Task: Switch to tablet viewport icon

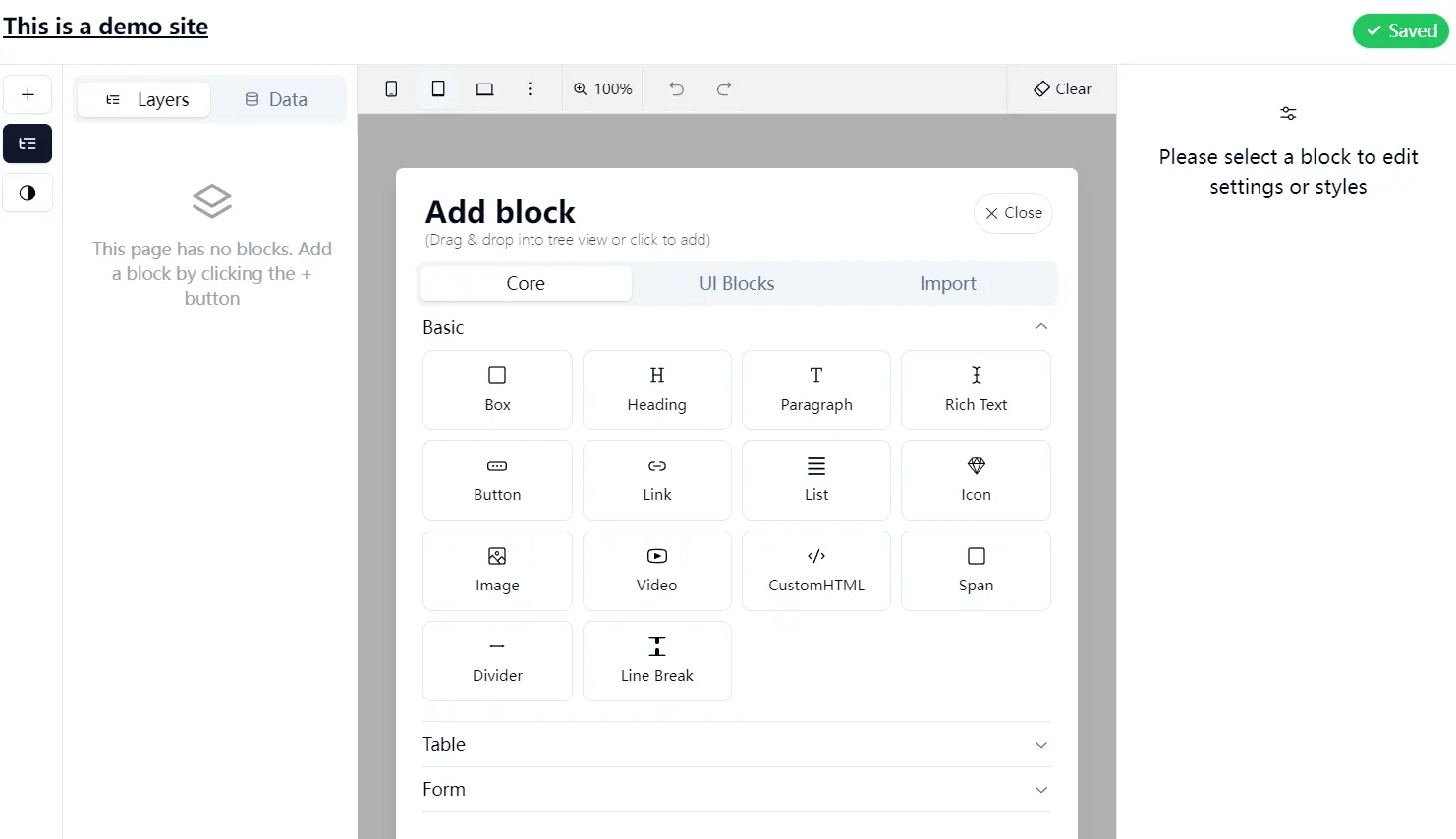Action: (x=438, y=88)
